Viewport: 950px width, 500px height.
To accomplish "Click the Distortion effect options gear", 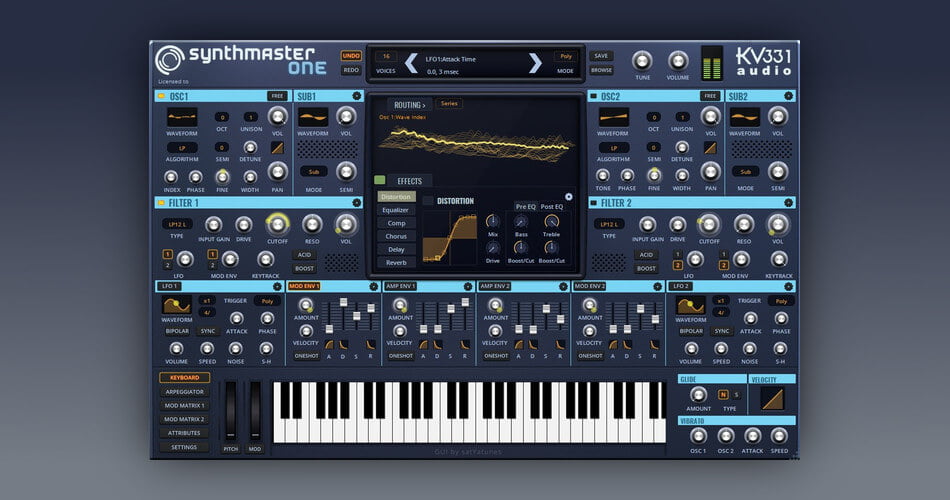I will 568,196.
